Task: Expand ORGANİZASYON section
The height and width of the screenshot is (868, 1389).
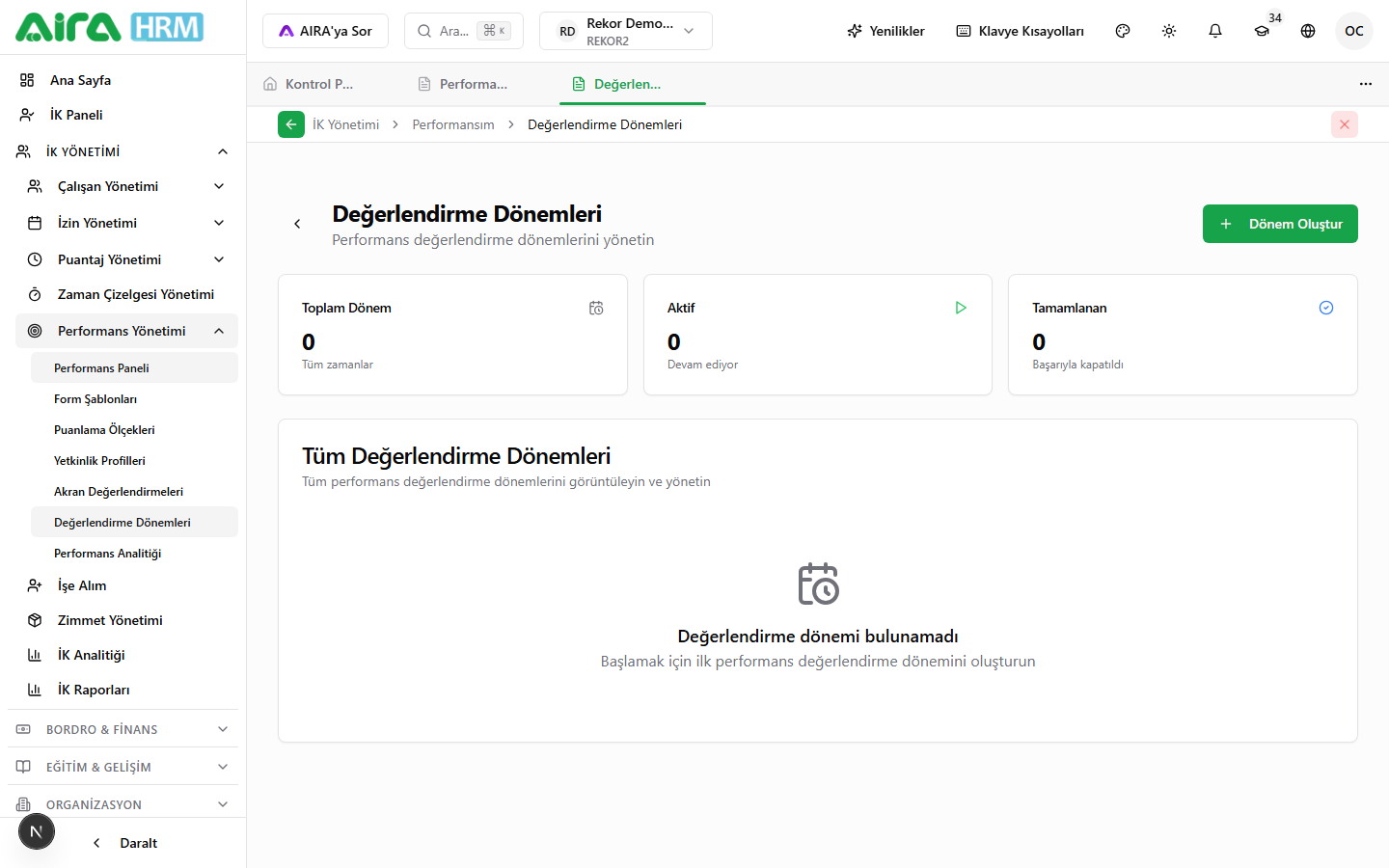Action: click(x=123, y=804)
